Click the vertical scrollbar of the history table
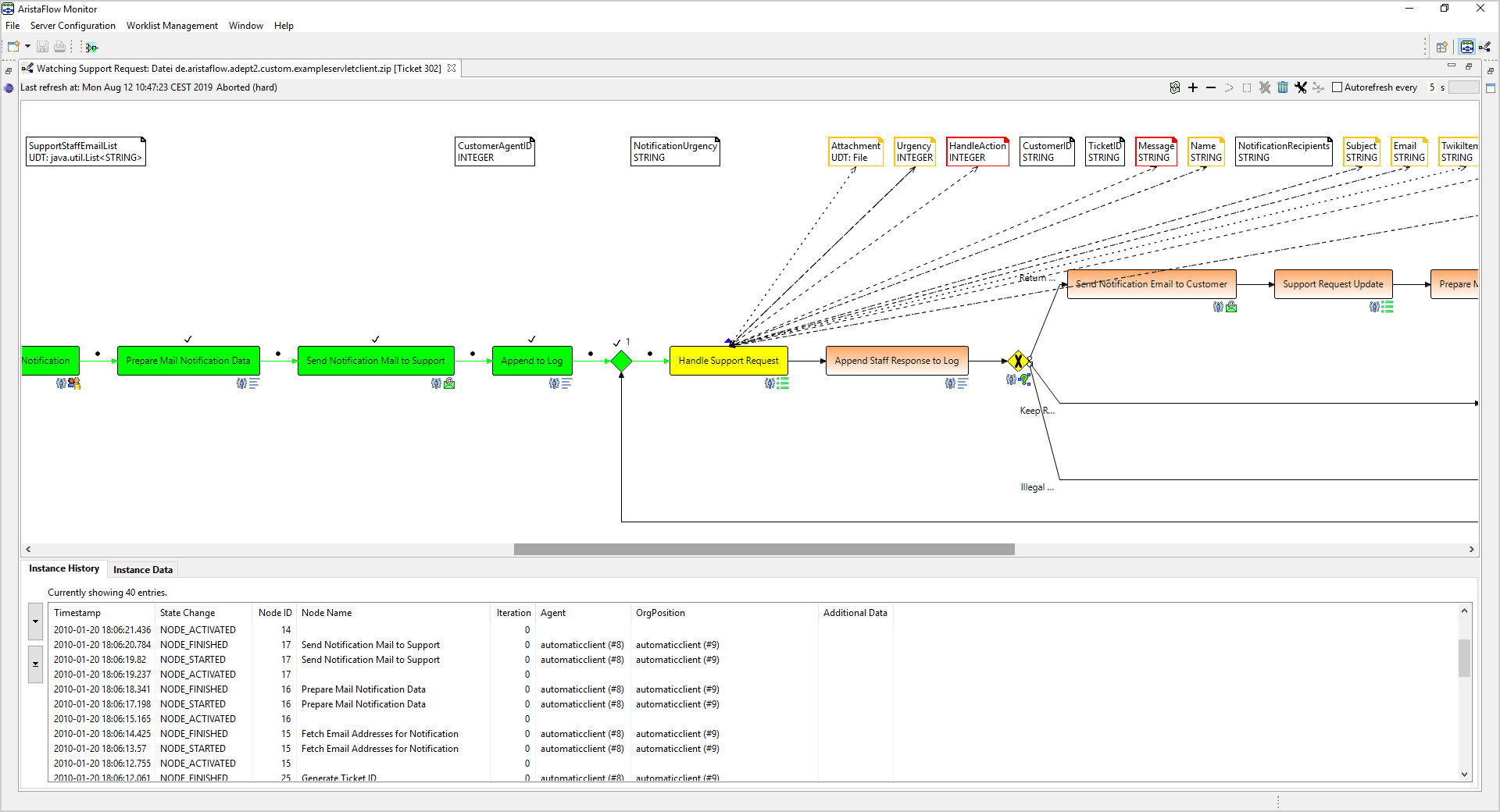 click(1465, 658)
